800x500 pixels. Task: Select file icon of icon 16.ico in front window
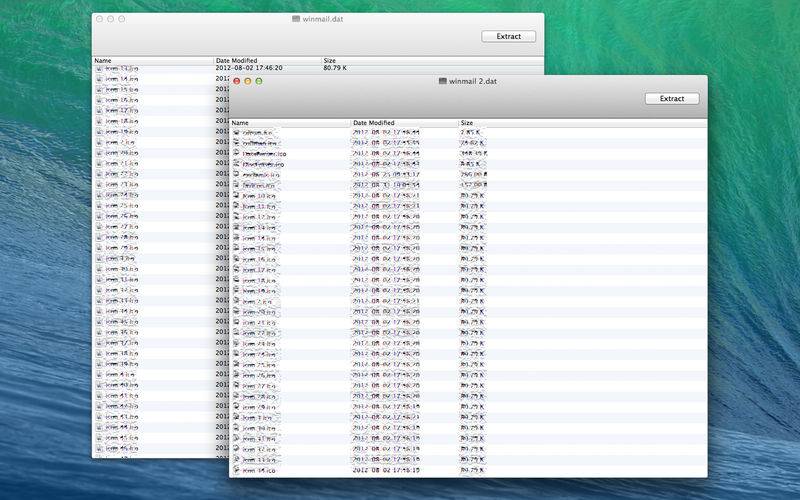coord(236,259)
